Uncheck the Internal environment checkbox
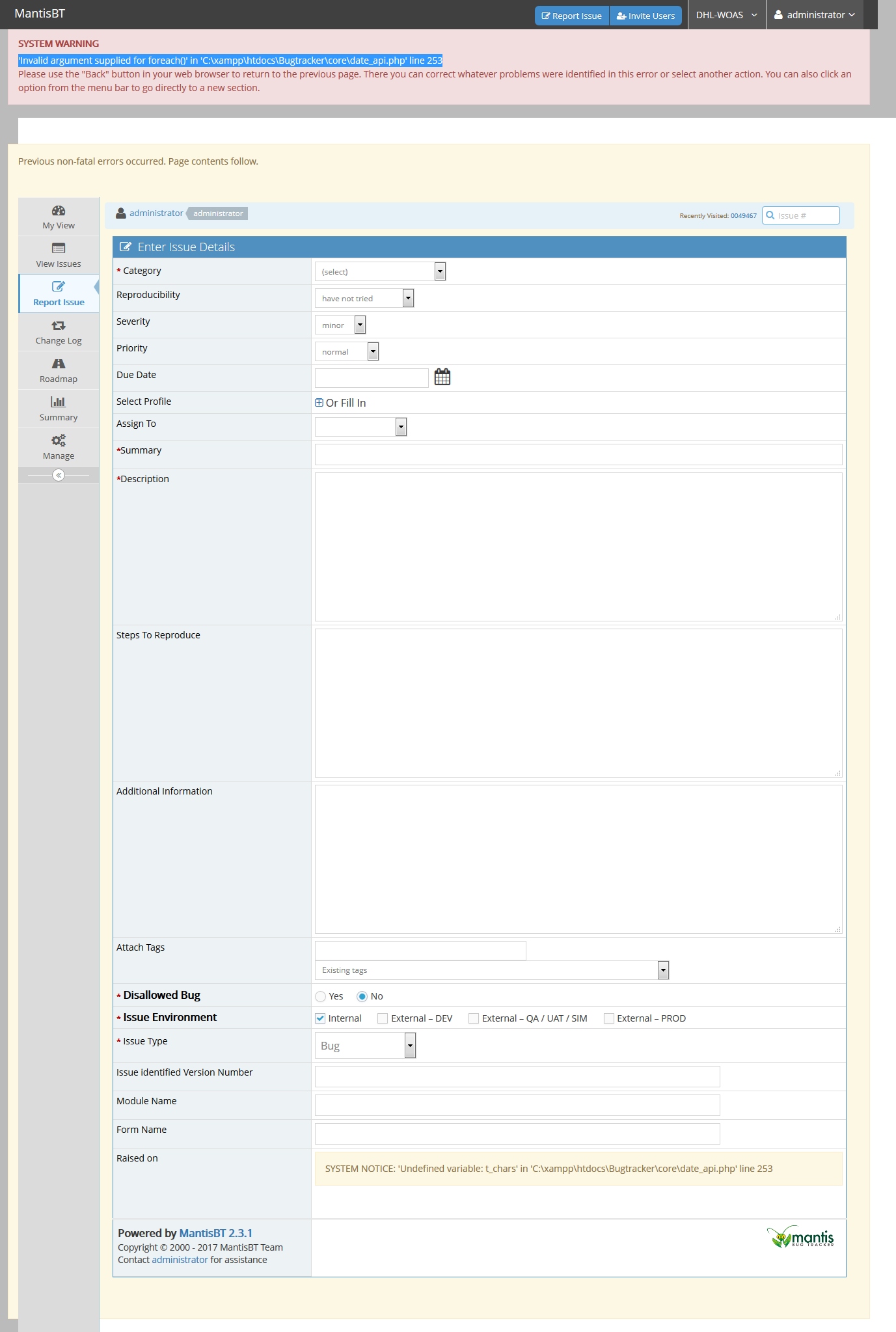 point(320,1018)
